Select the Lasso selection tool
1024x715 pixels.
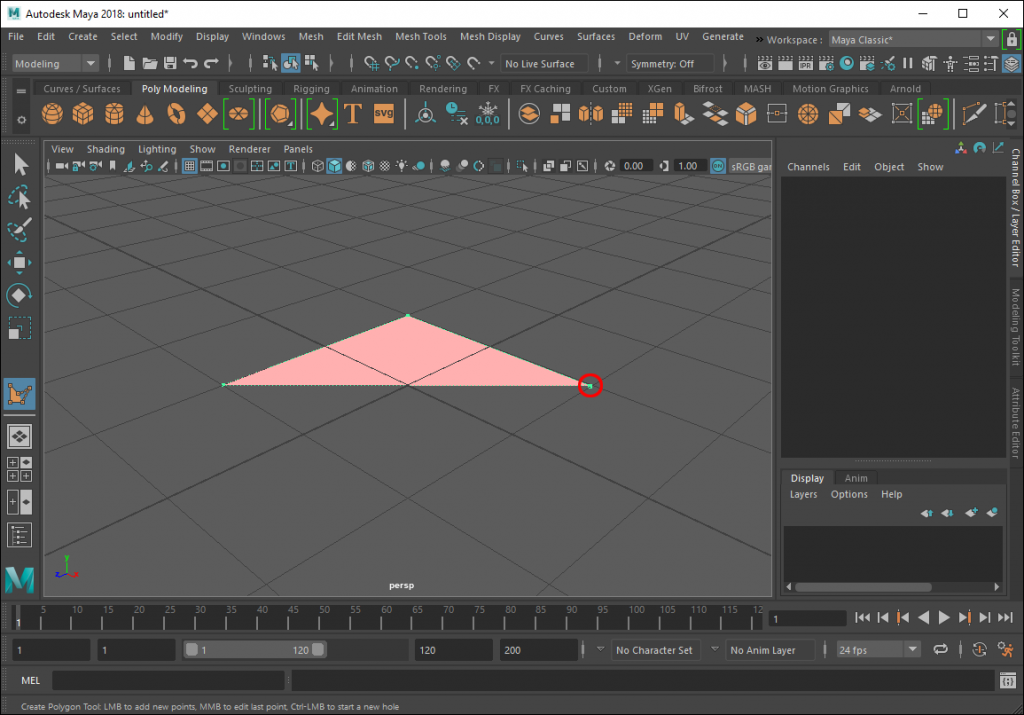point(19,198)
